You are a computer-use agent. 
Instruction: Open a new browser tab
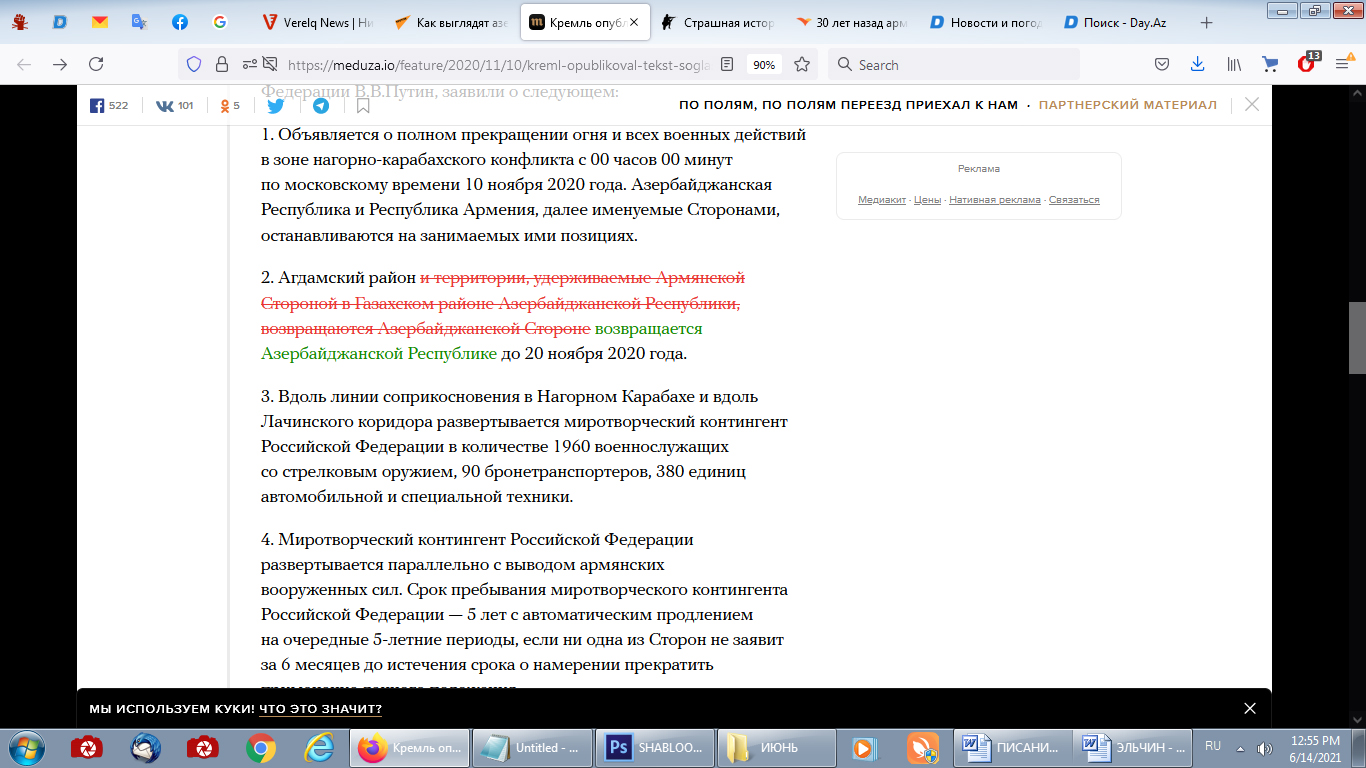(x=1206, y=22)
